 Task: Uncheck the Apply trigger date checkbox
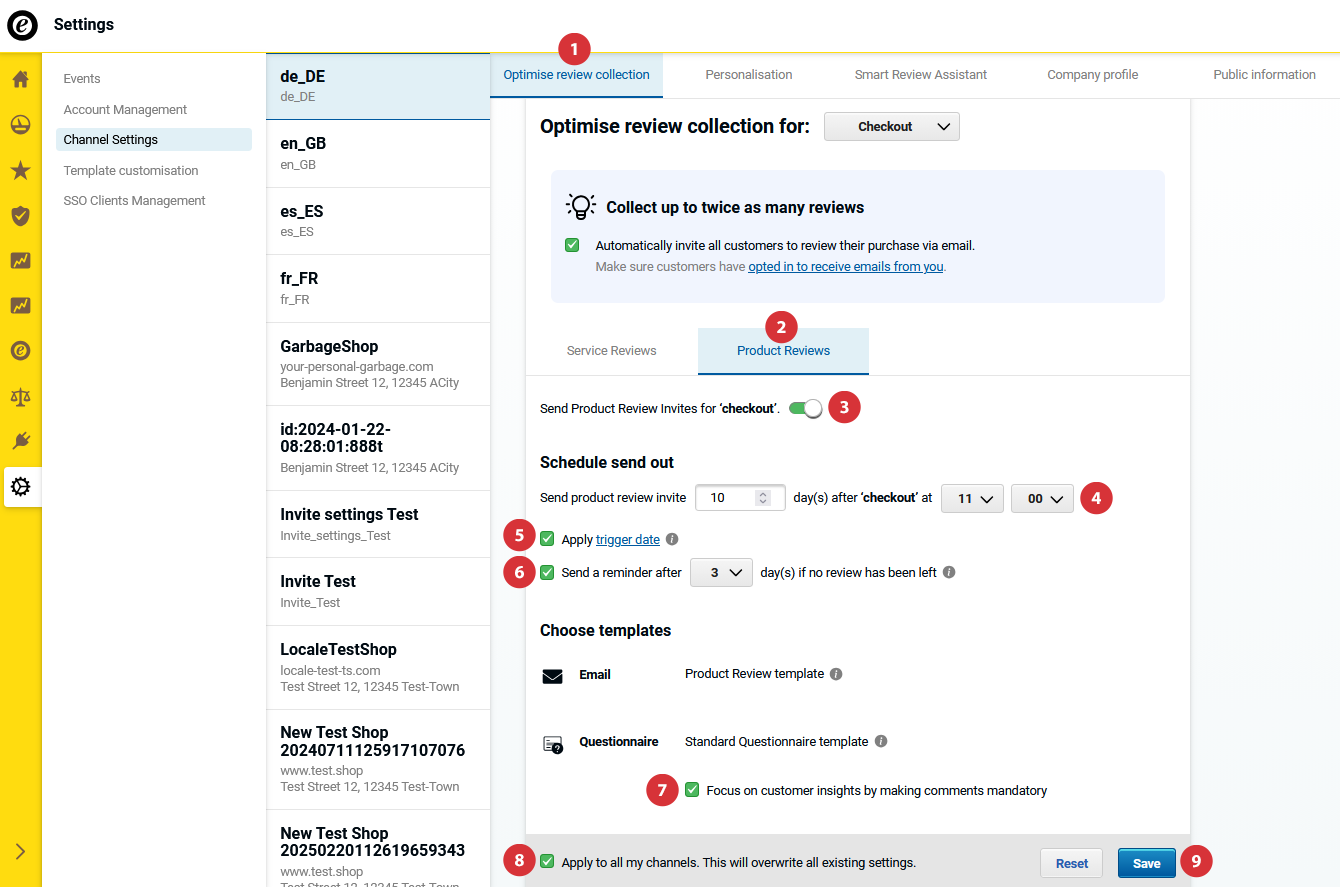coord(547,540)
